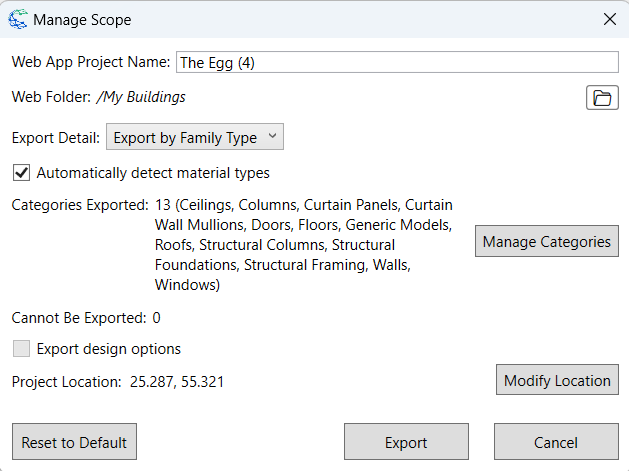
Task: Start the export with the Export button
Action: pyautogui.click(x=406, y=442)
